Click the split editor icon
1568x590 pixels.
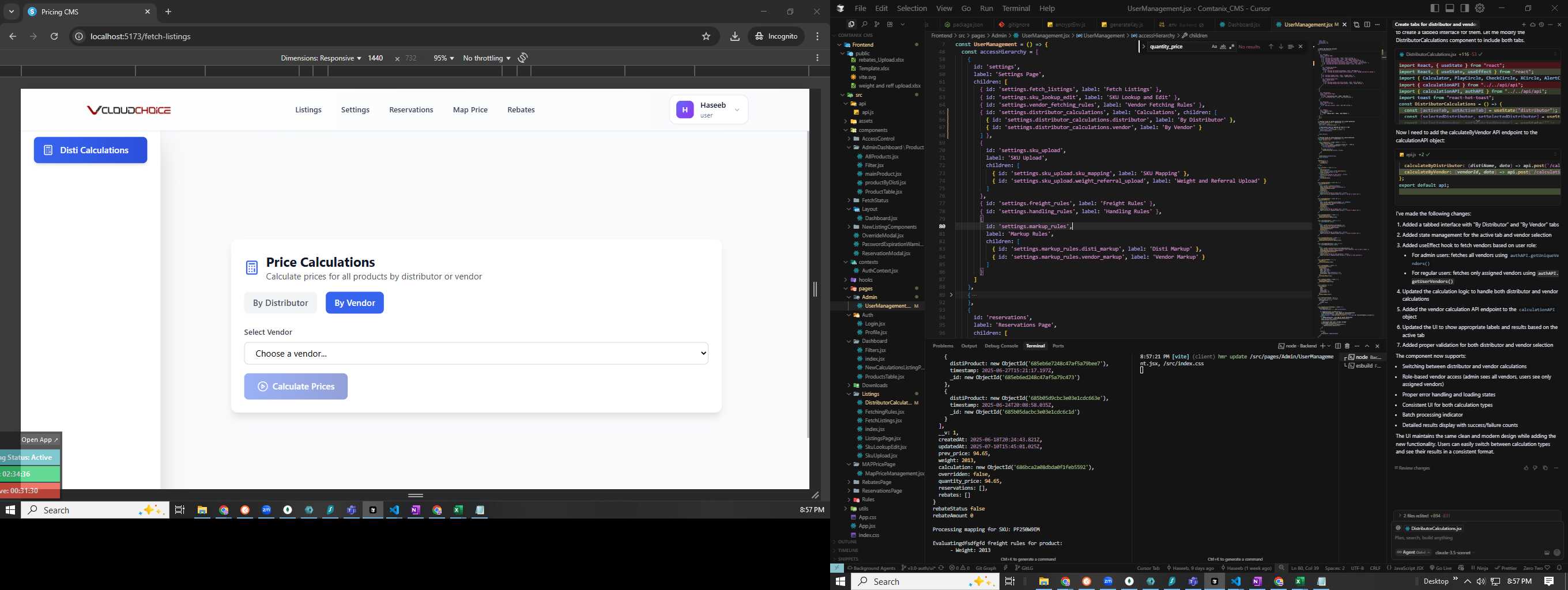1367,25
